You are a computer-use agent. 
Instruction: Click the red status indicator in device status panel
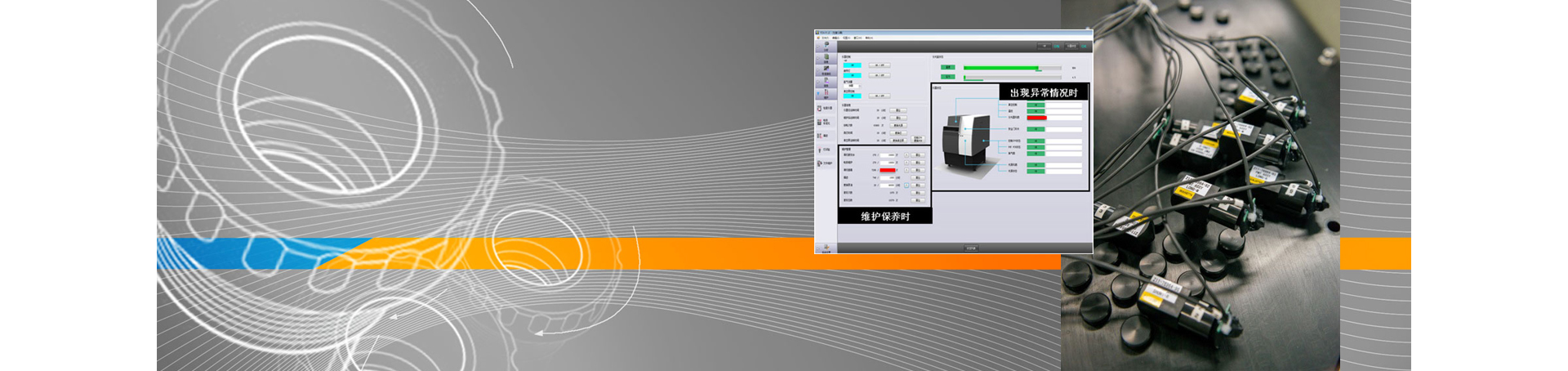(1036, 118)
